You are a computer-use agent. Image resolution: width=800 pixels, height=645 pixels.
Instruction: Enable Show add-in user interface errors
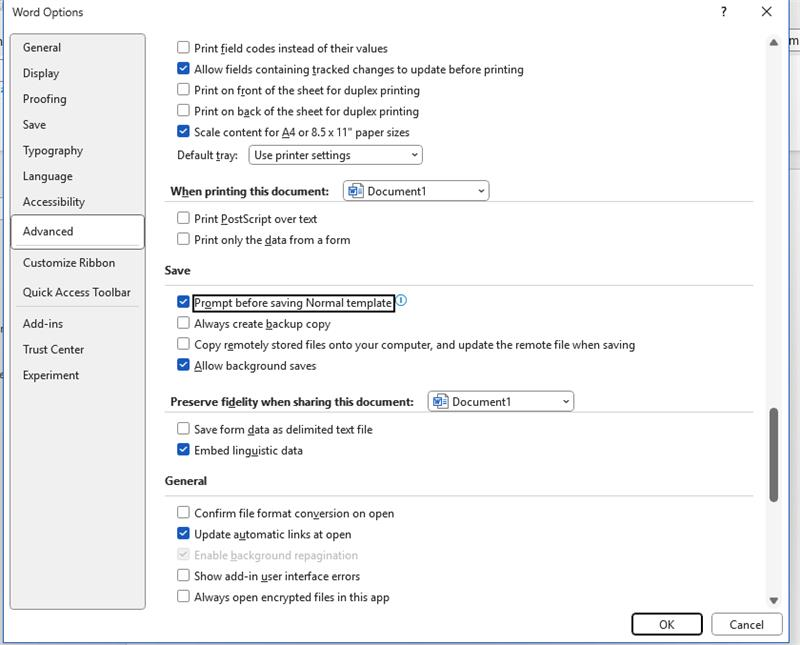coord(181,576)
